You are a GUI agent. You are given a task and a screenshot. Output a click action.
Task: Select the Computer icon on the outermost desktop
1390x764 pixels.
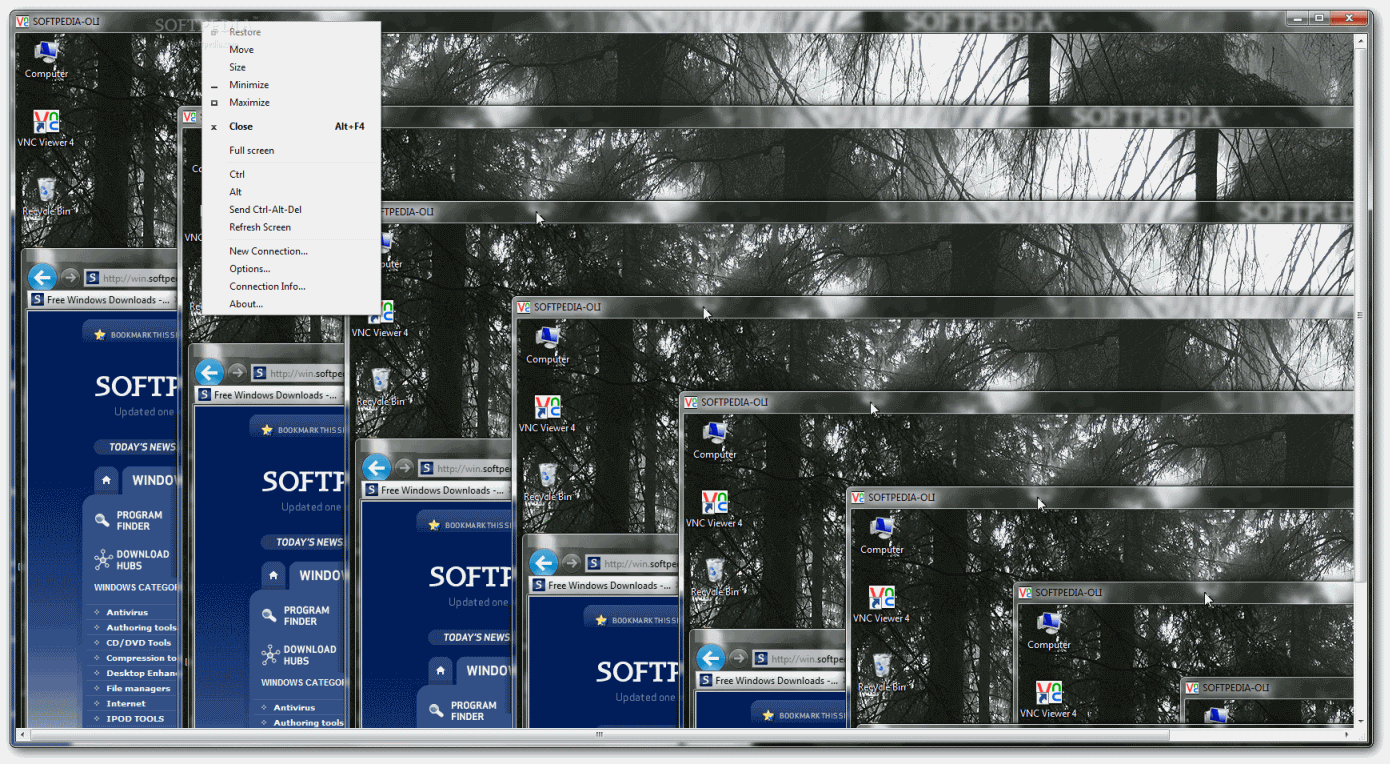click(x=46, y=60)
